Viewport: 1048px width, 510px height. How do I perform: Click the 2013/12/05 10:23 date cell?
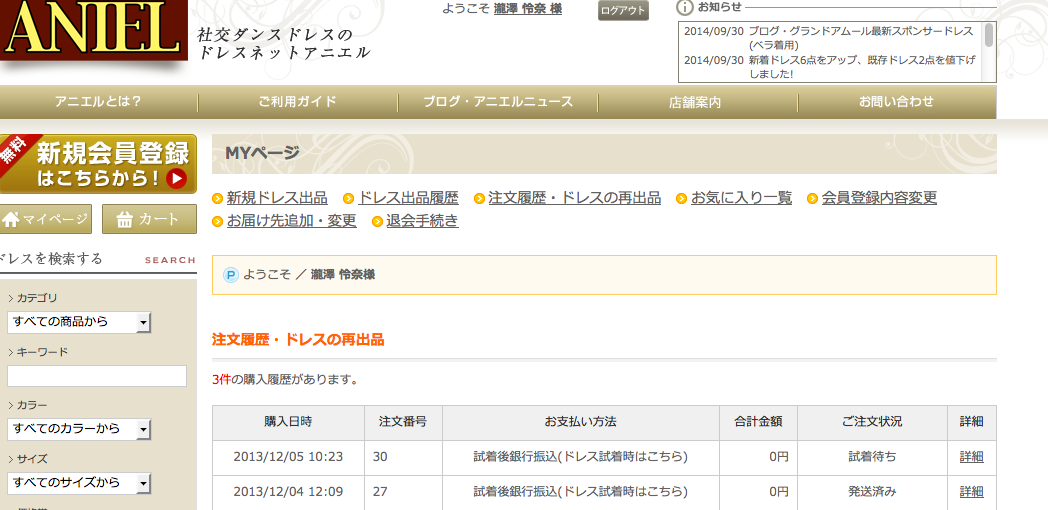click(x=288, y=458)
